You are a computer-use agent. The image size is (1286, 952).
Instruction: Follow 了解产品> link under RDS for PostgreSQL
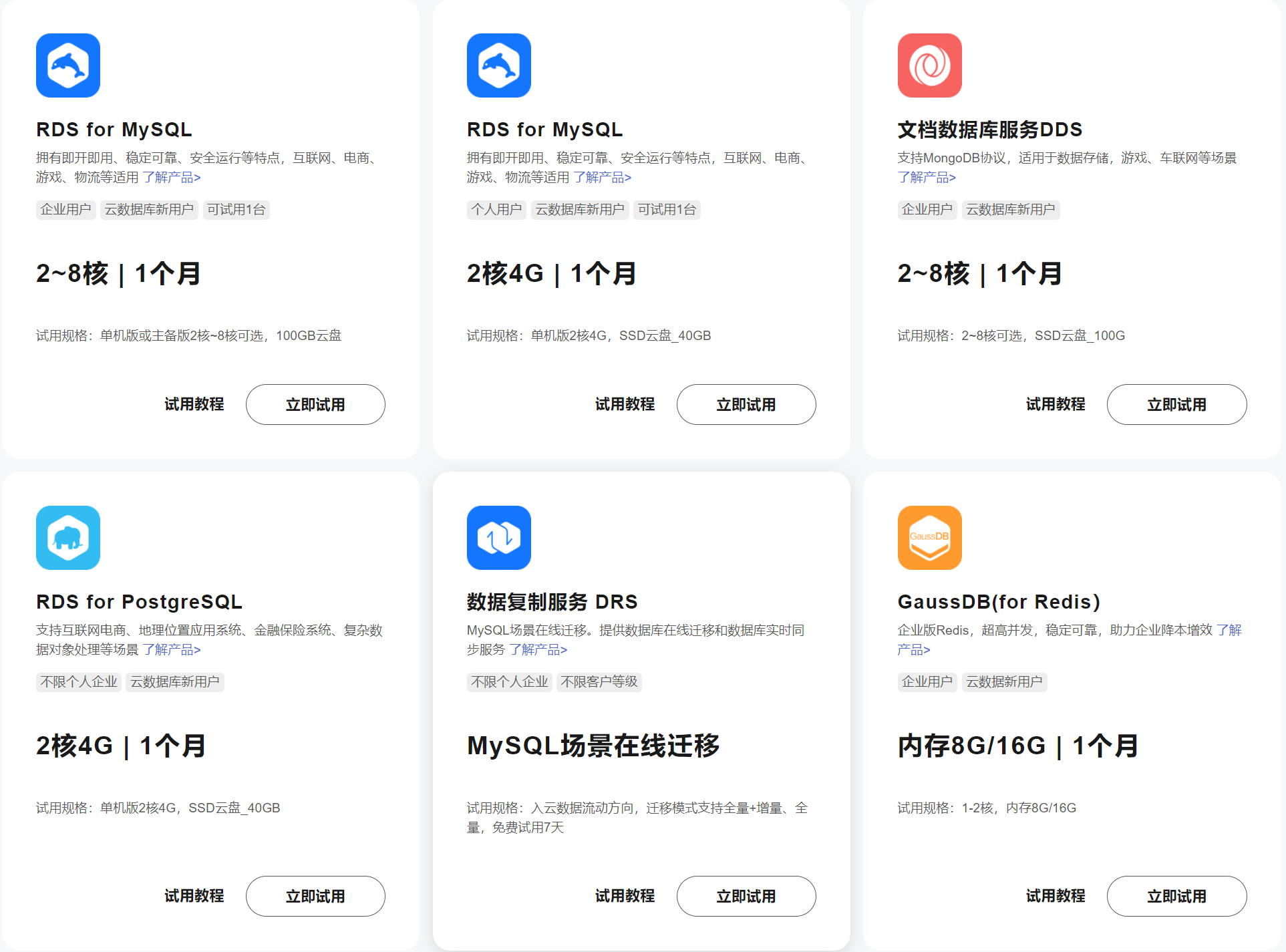click(172, 649)
